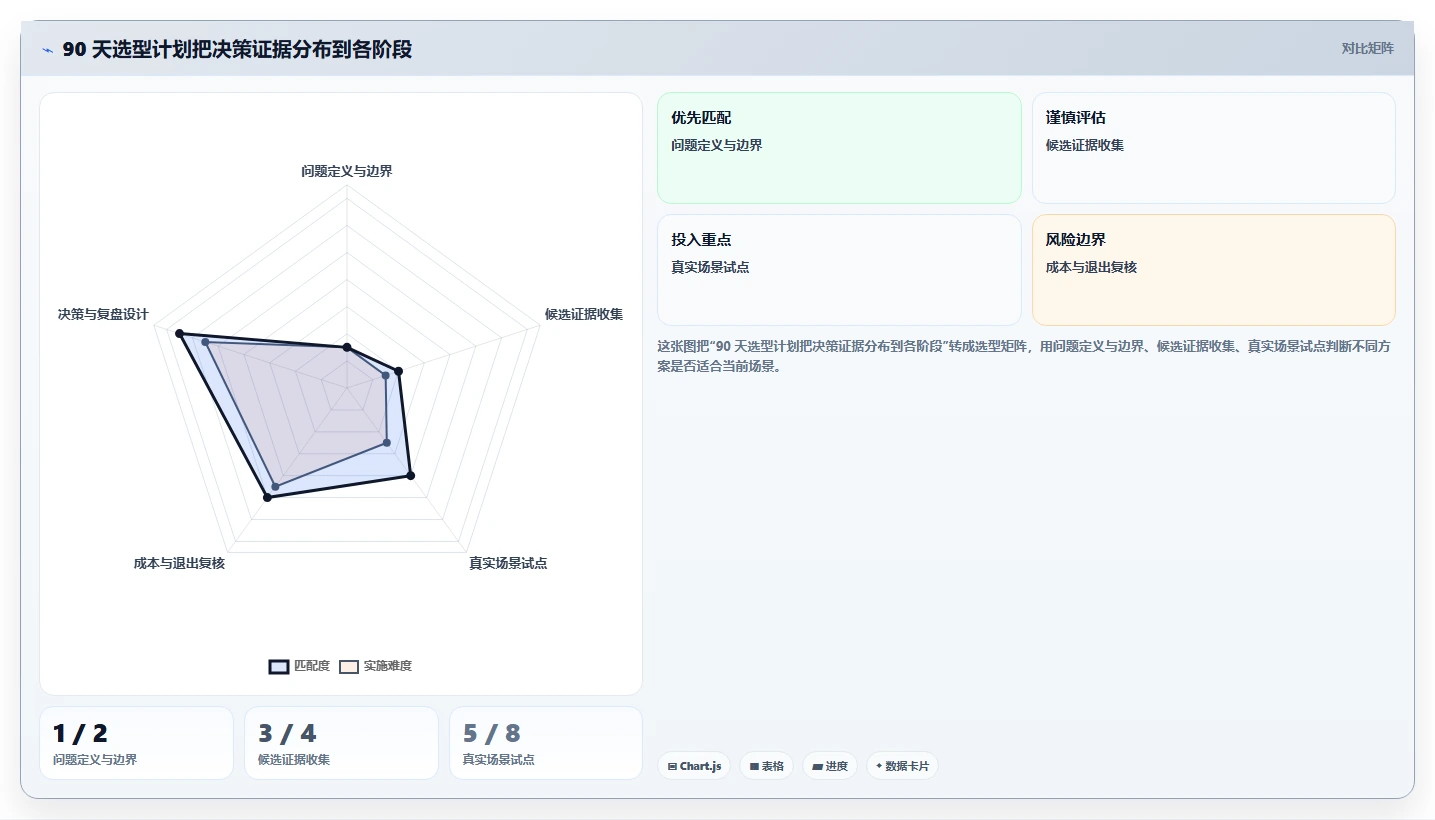Toggle the 实施难度 legend item

[x=375, y=666]
